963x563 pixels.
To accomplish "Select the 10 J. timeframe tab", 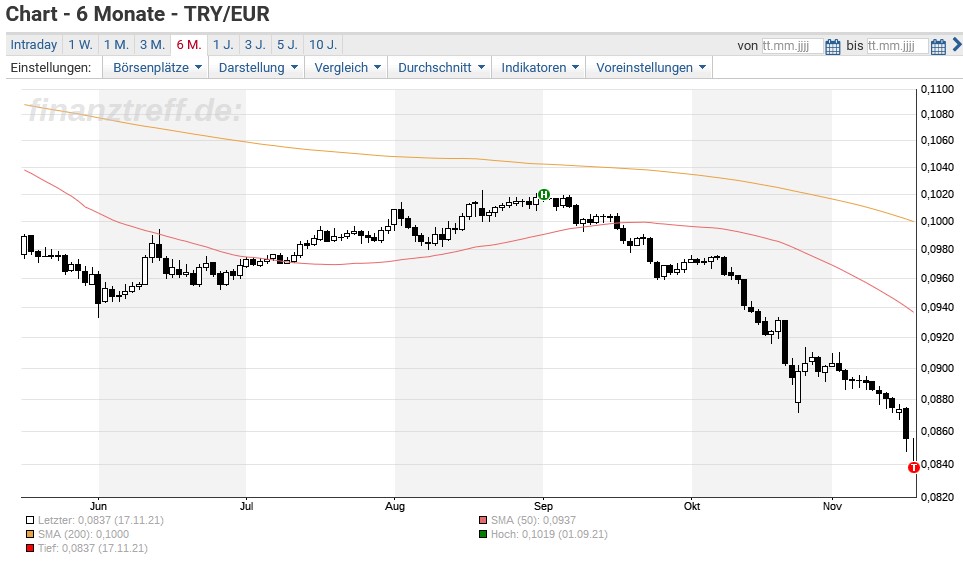I will pos(323,45).
